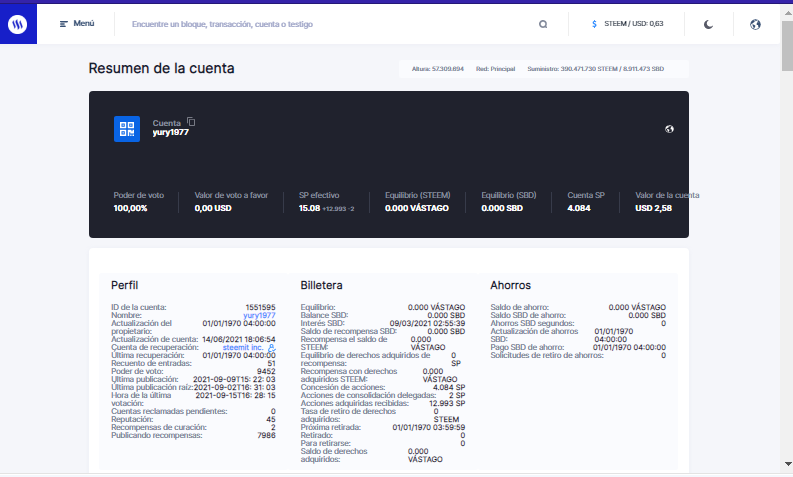Select the 7986 posting rewards value
Viewport: 793px width, 477px height.
(x=267, y=436)
